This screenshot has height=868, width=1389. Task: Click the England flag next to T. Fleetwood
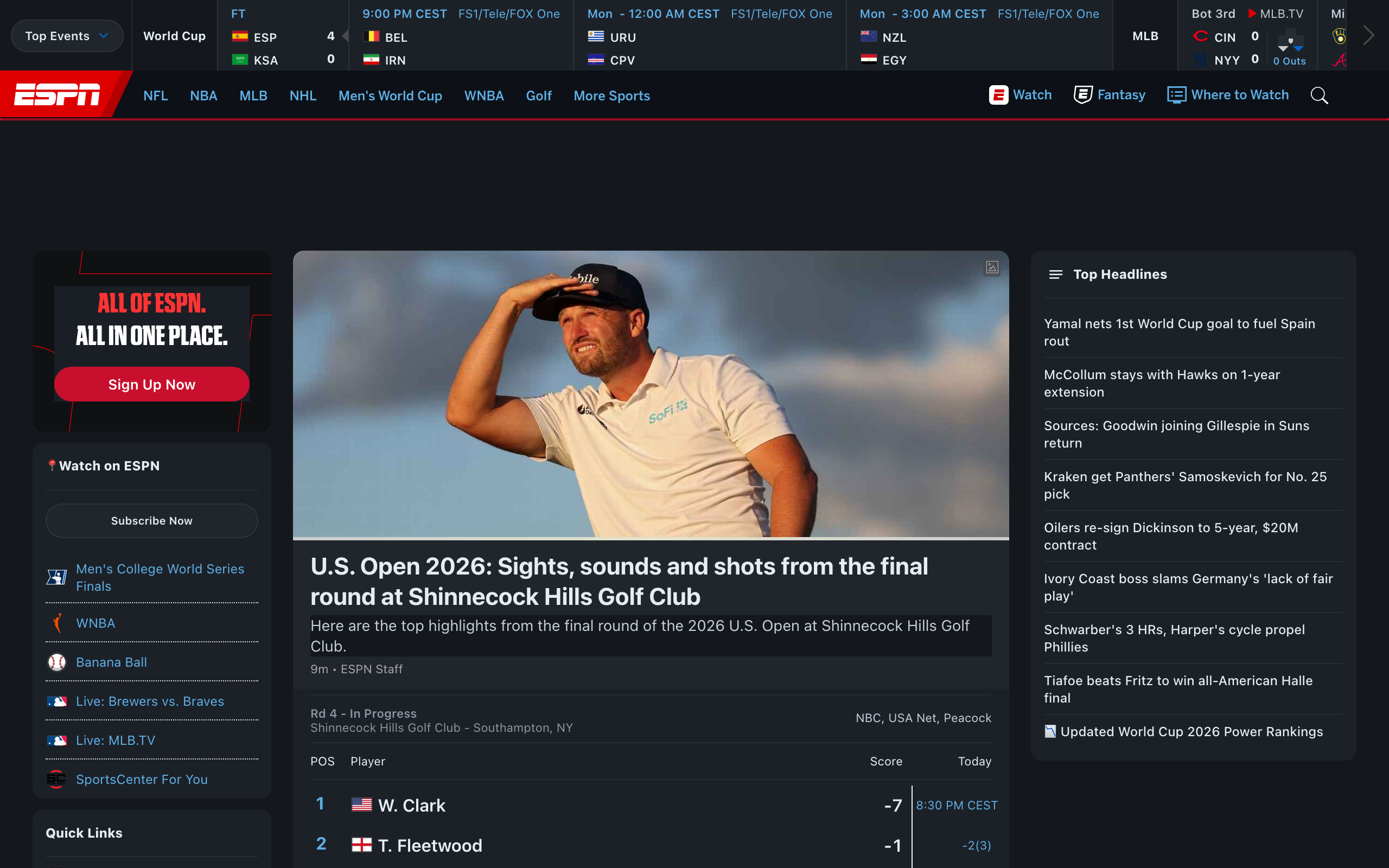pos(361,845)
